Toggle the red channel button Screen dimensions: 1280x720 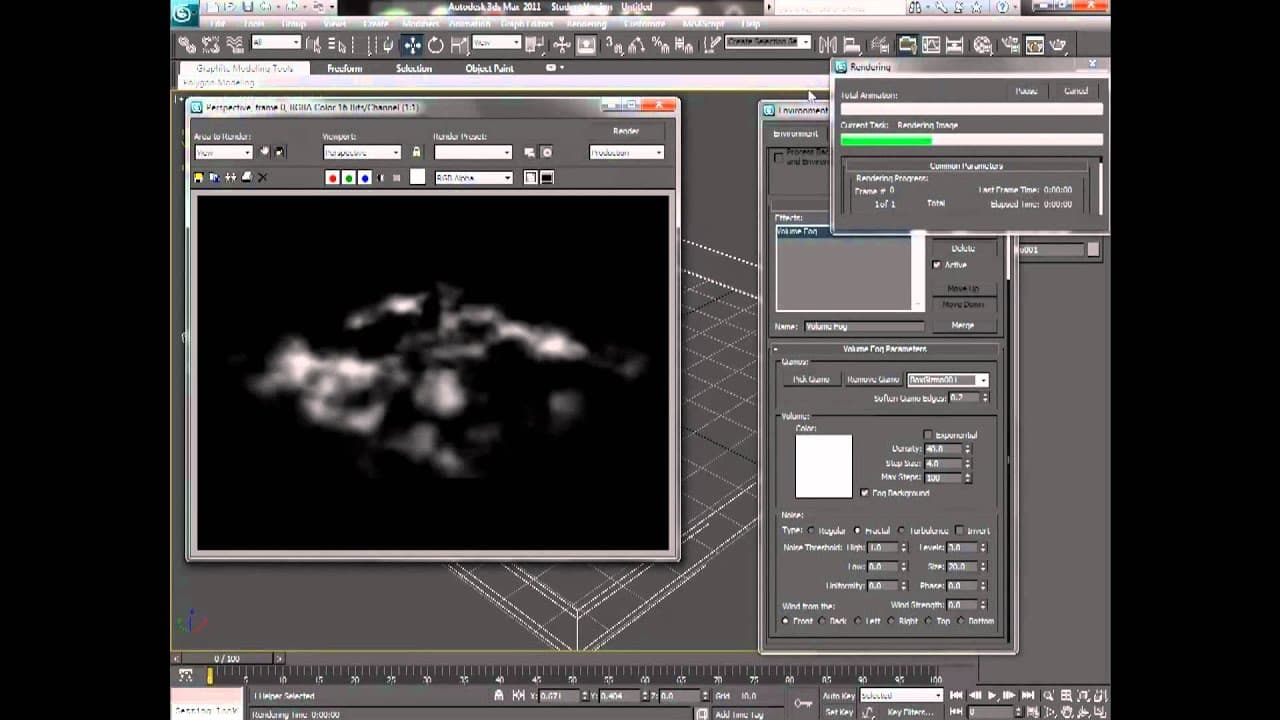point(333,178)
